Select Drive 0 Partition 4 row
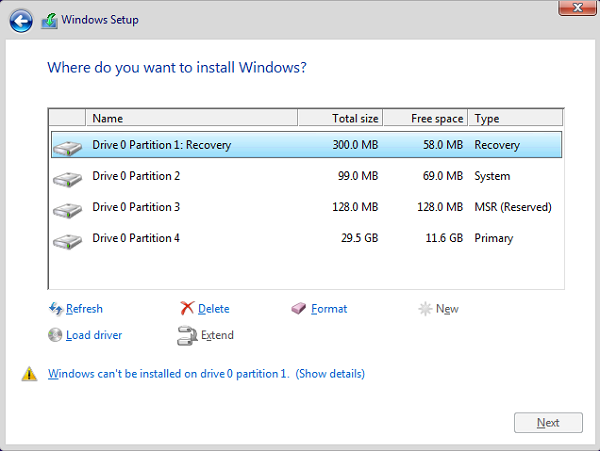Screen dimensions: 600x451 tap(307, 238)
